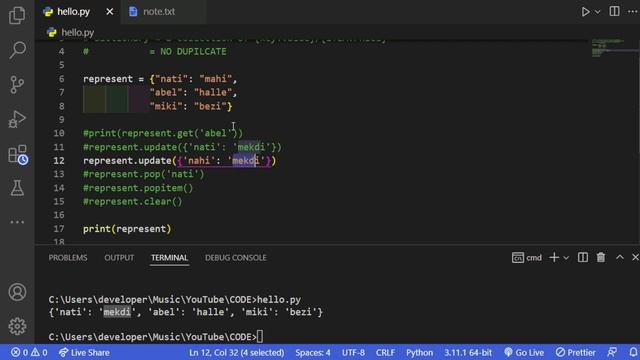The height and width of the screenshot is (360, 640).
Task: Select the TERMINAL panel tab
Action: (x=169, y=258)
